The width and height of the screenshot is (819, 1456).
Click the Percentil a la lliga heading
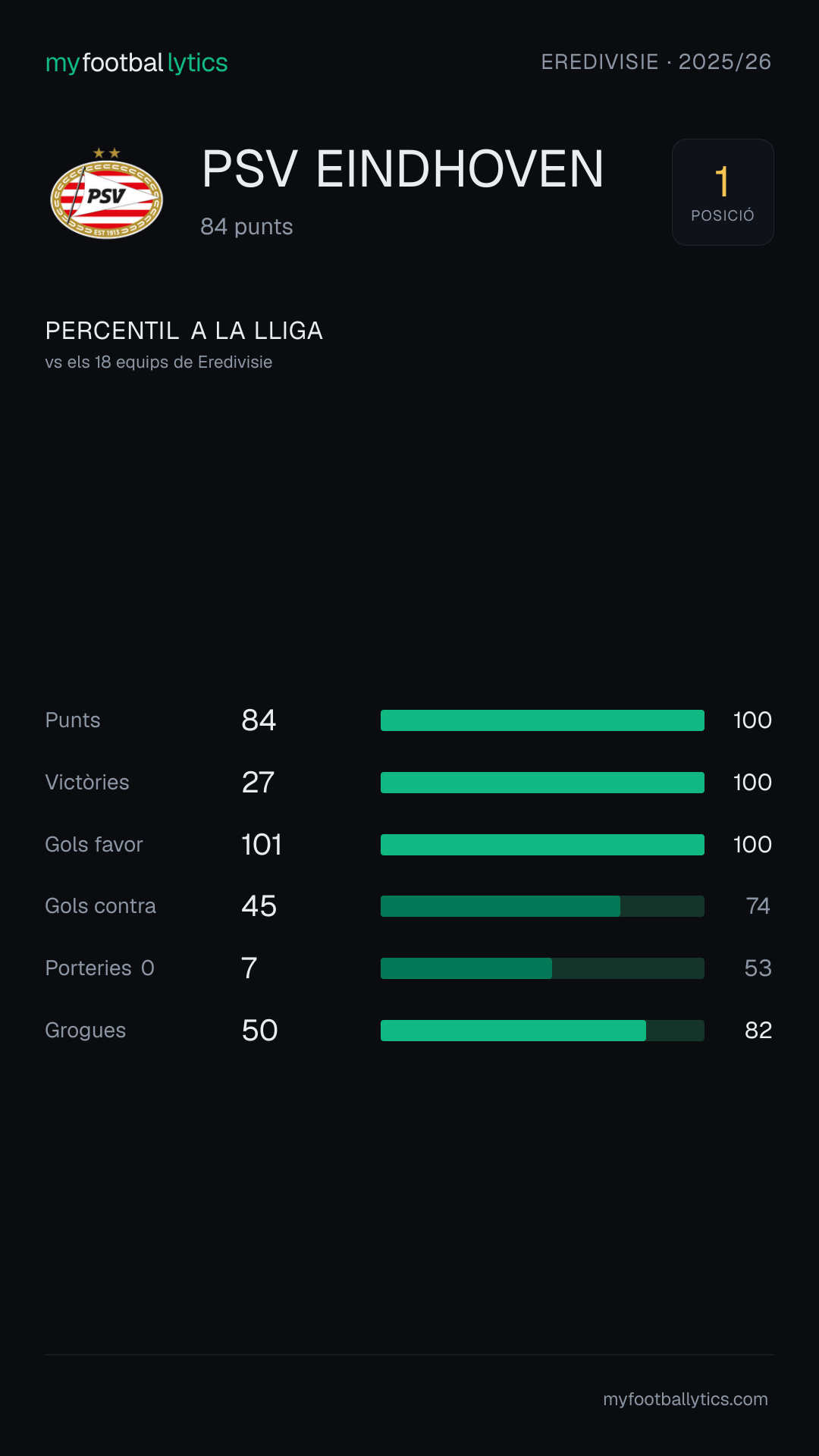pyautogui.click(x=184, y=331)
